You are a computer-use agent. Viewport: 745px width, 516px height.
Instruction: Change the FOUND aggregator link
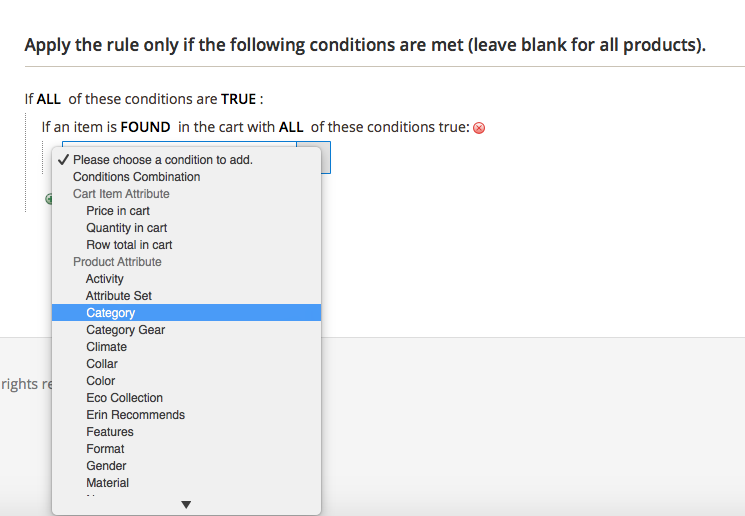click(x=146, y=127)
